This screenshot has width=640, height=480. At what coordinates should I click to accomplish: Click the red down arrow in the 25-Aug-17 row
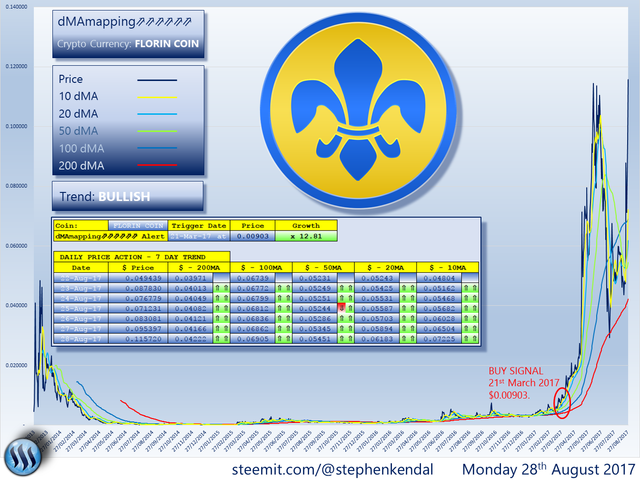(341, 308)
